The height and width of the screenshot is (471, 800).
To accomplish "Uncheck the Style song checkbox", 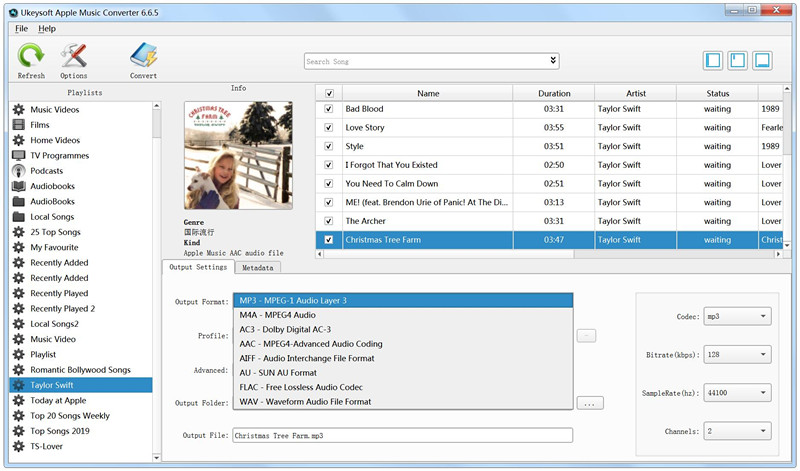I will [329, 146].
